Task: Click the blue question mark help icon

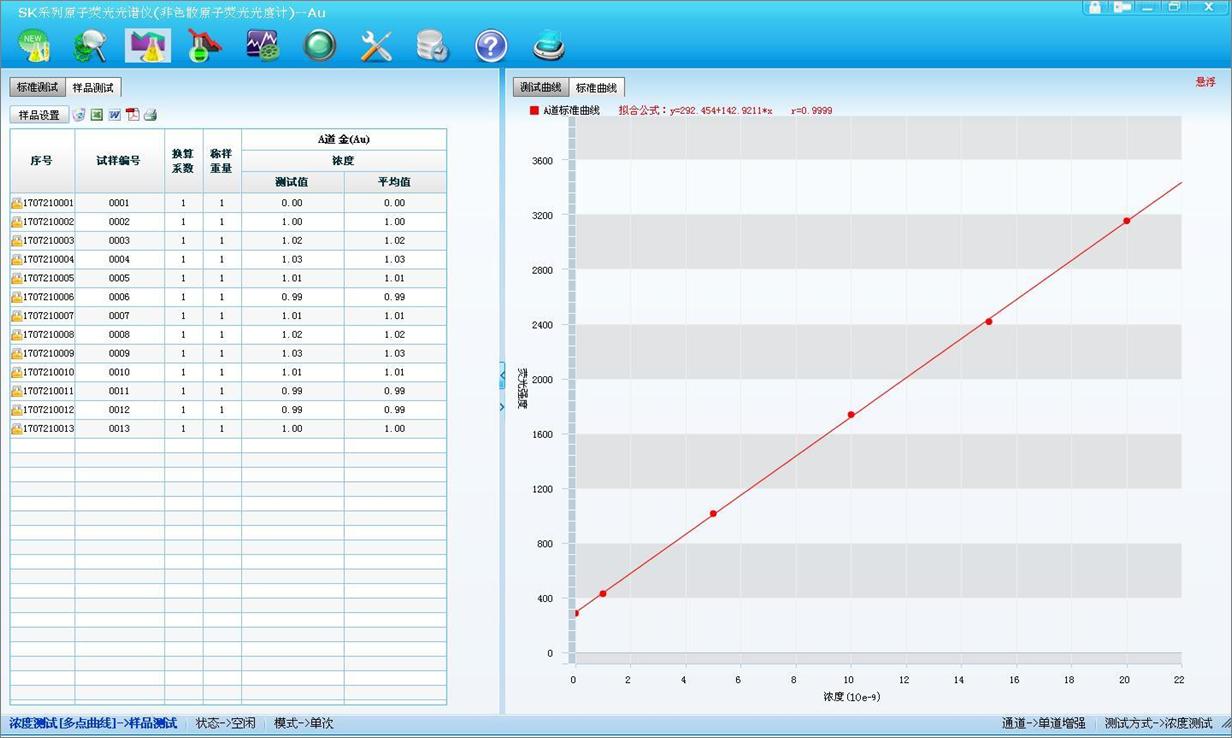Action: (490, 46)
